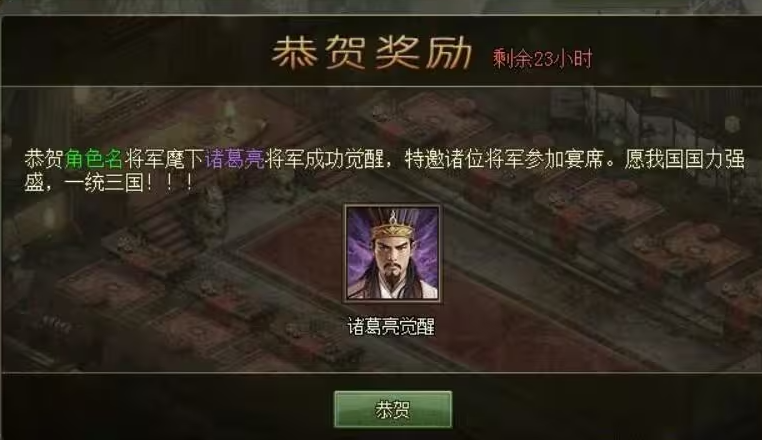The width and height of the screenshot is (762, 440).
Task: Click the stone staircase in the background
Action: (x=165, y=233)
